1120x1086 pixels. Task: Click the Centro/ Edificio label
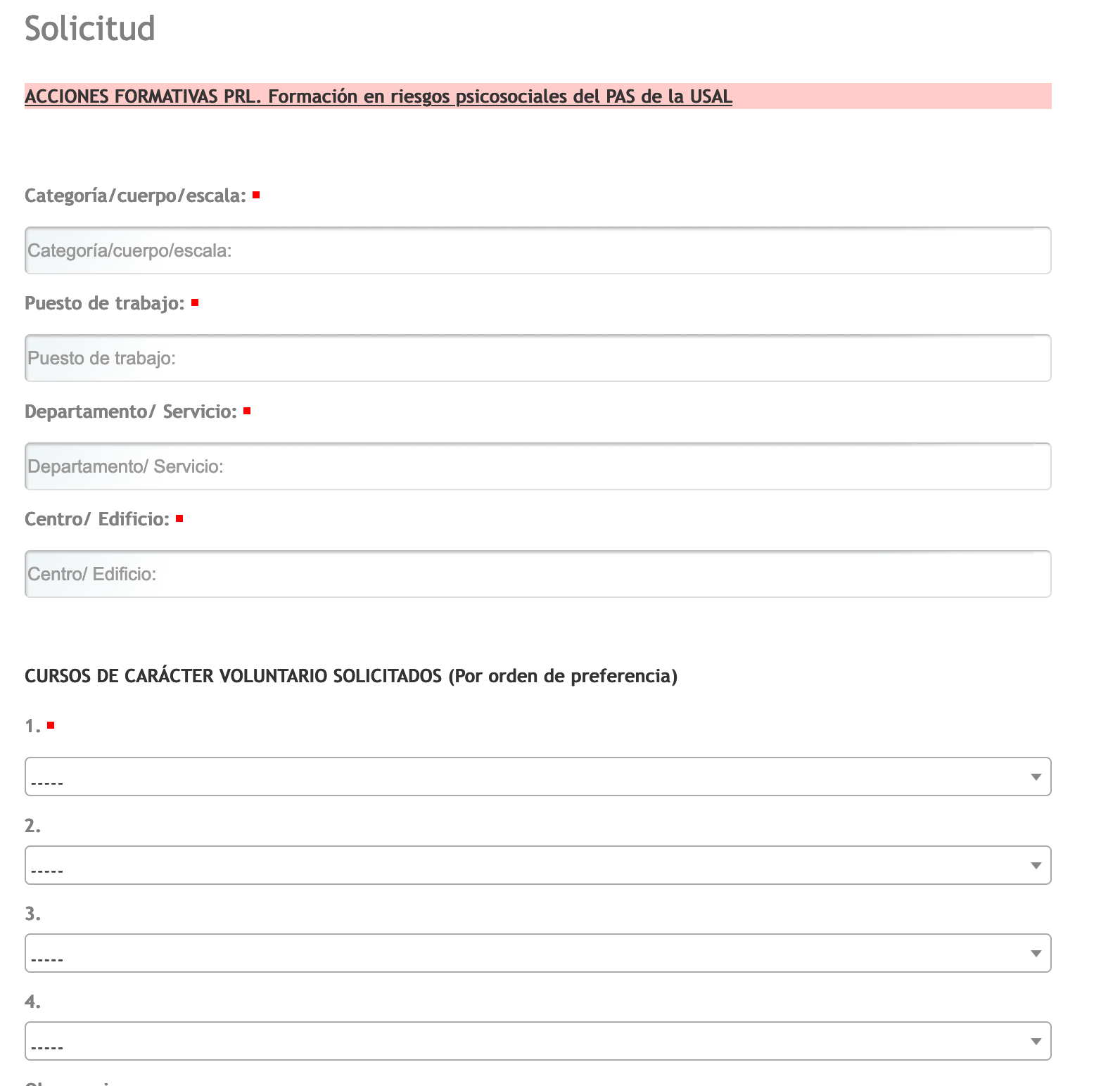pyautogui.click(x=96, y=519)
